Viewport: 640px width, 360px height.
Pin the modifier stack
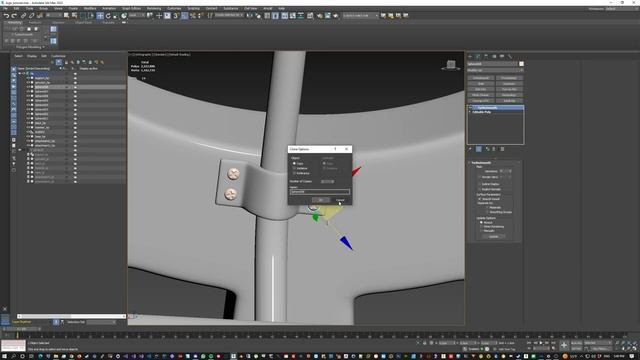click(x=470, y=149)
